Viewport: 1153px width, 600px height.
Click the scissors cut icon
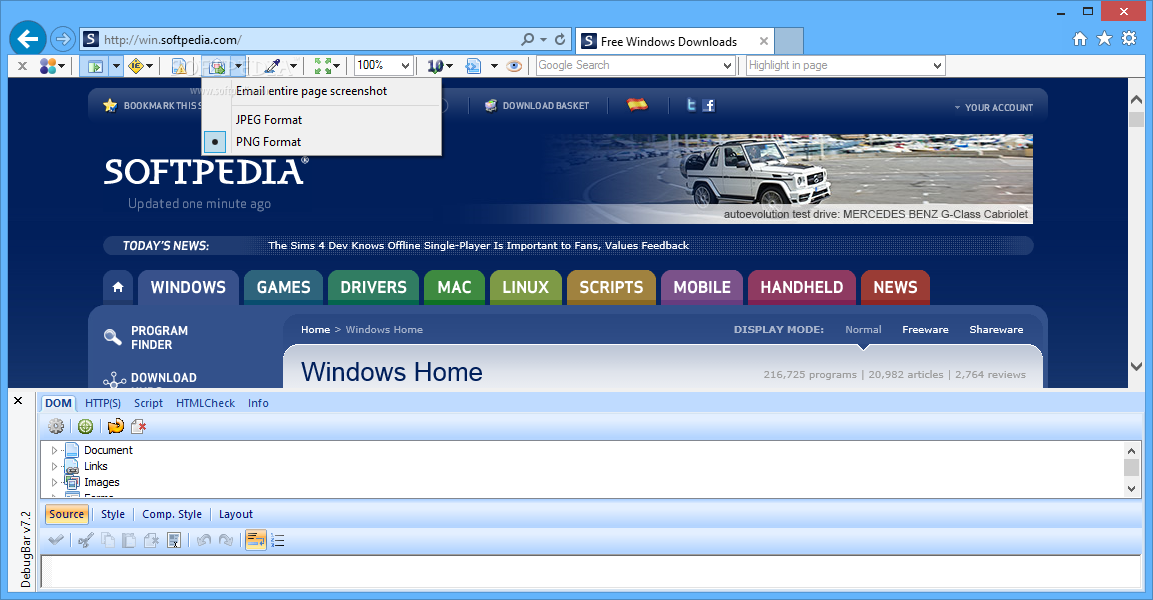85,540
